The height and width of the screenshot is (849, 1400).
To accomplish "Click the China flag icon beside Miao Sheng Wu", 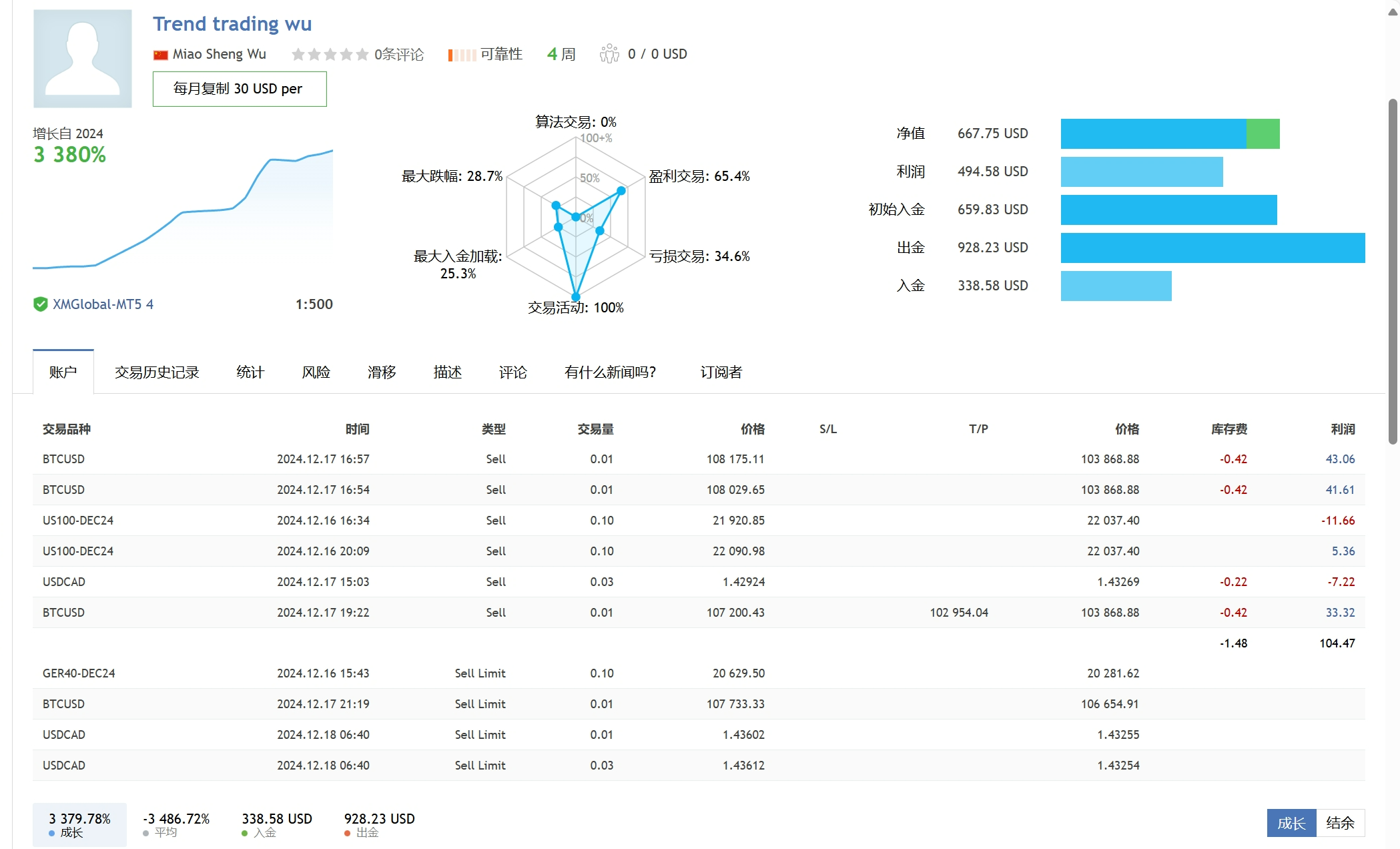I will (161, 53).
